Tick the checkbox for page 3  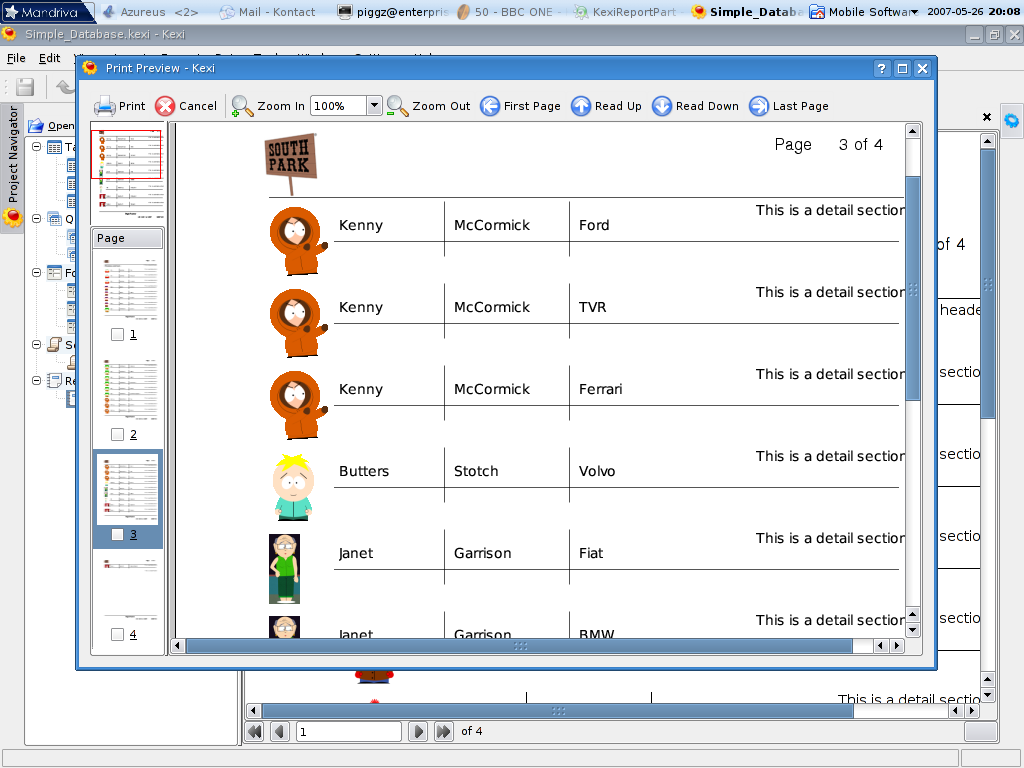(x=118, y=534)
